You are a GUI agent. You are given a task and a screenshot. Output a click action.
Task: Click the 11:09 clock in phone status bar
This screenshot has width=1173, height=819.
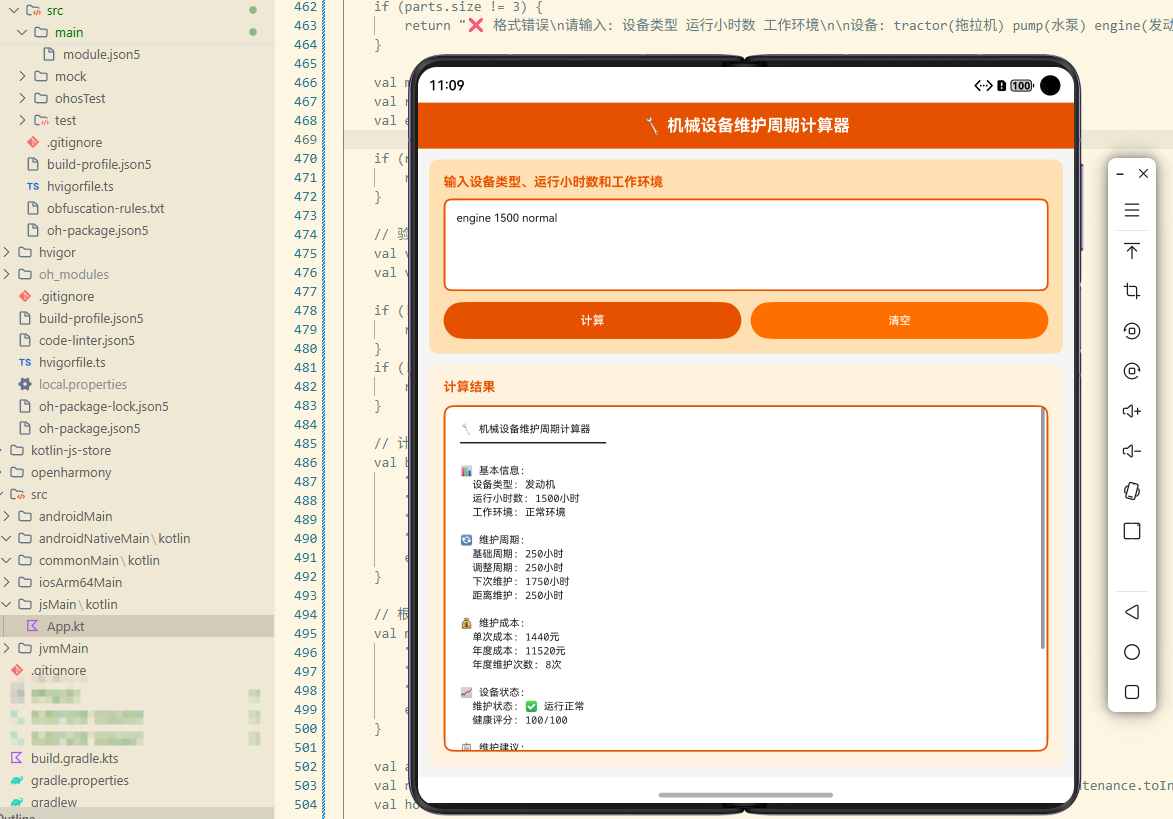[447, 85]
